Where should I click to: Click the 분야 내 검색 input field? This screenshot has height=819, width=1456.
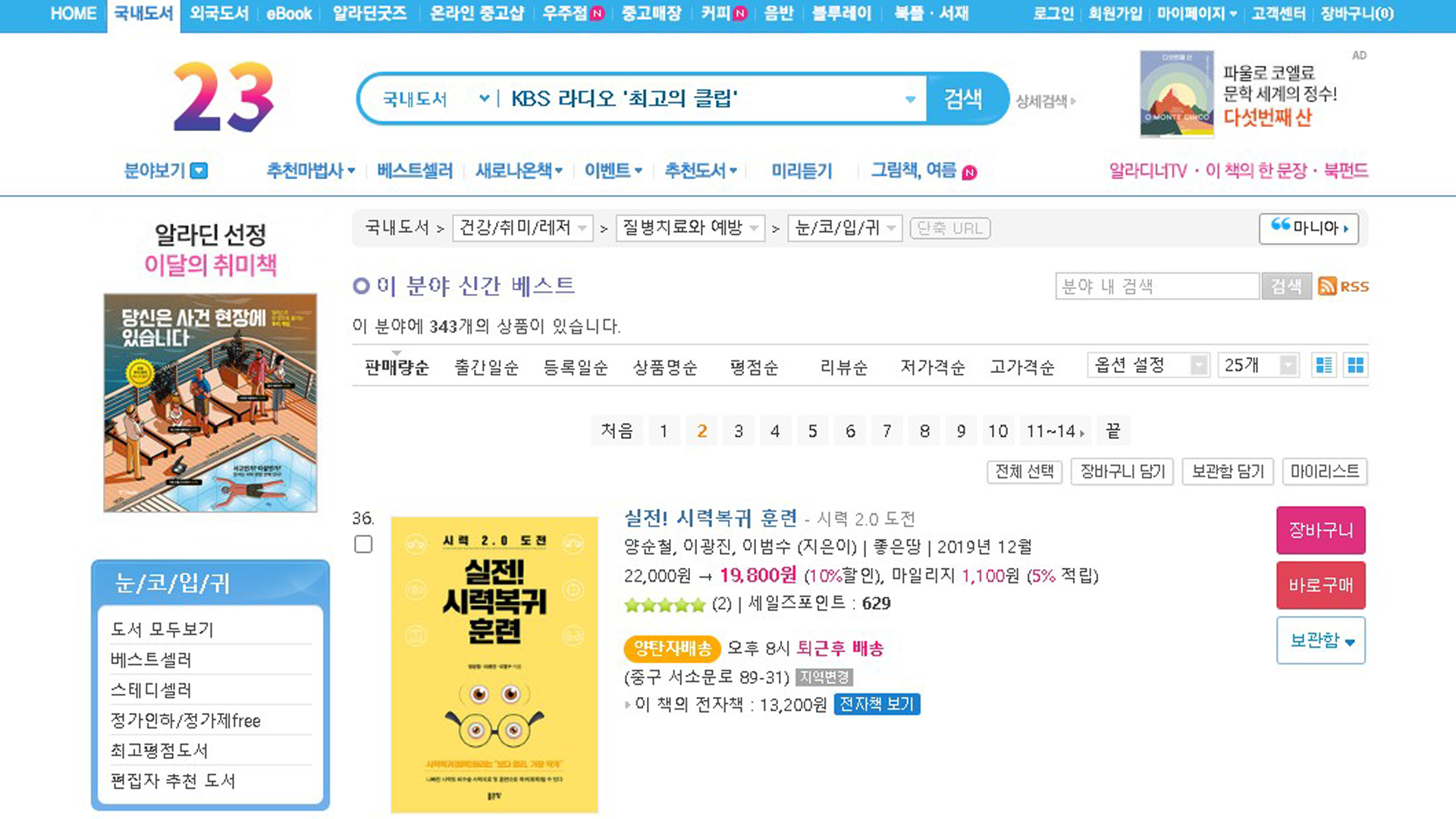1157,287
